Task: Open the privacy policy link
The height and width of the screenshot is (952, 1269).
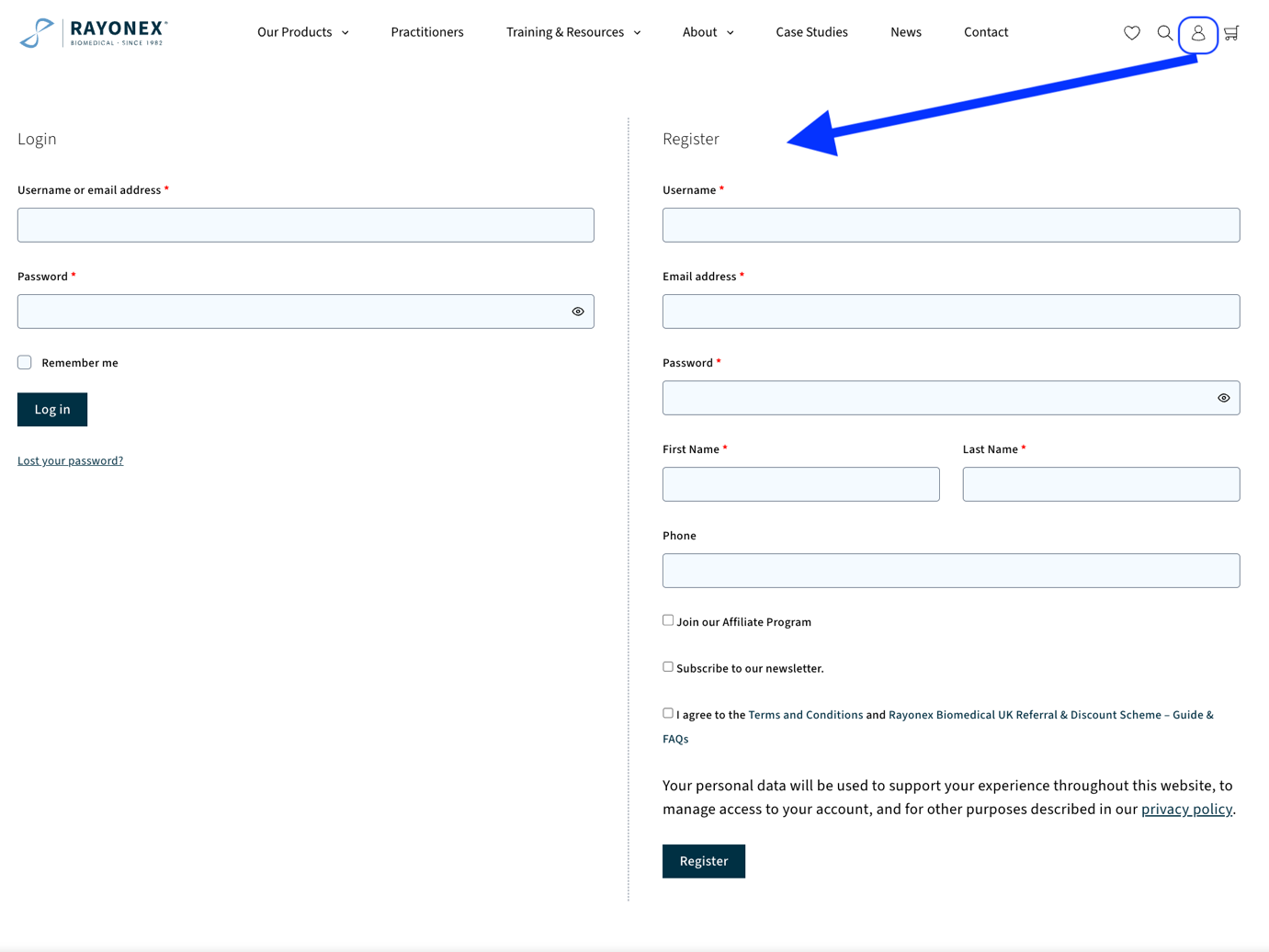Action: tap(1186, 810)
